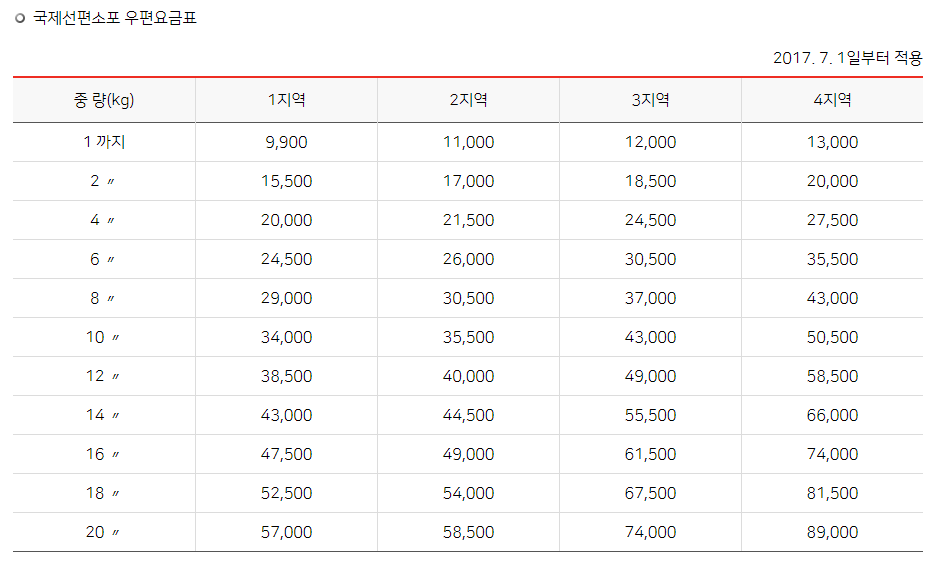
Task: Select the 중 량(kg) column header
Action: click(104, 100)
